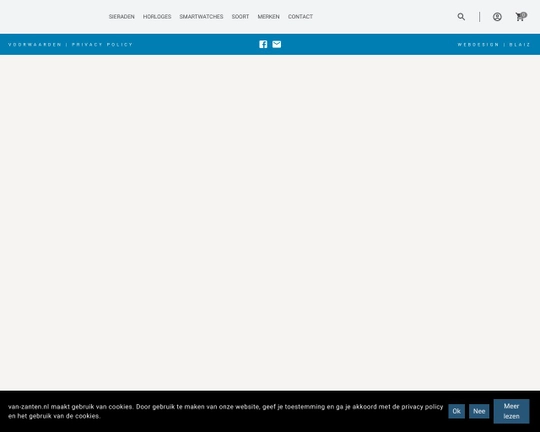This screenshot has width=540, height=432.
Task: Accept cookies with the Ok button
Action: pos(456,411)
